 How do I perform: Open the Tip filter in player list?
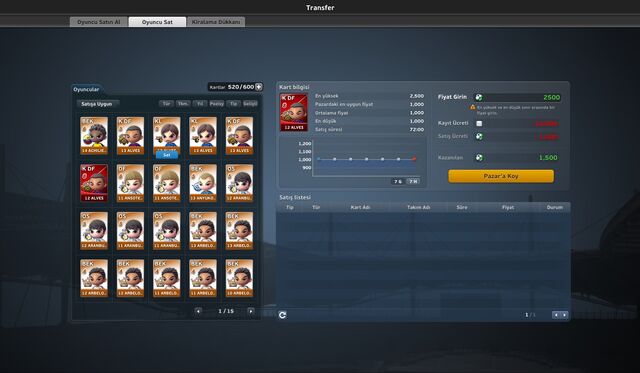[x=233, y=104]
